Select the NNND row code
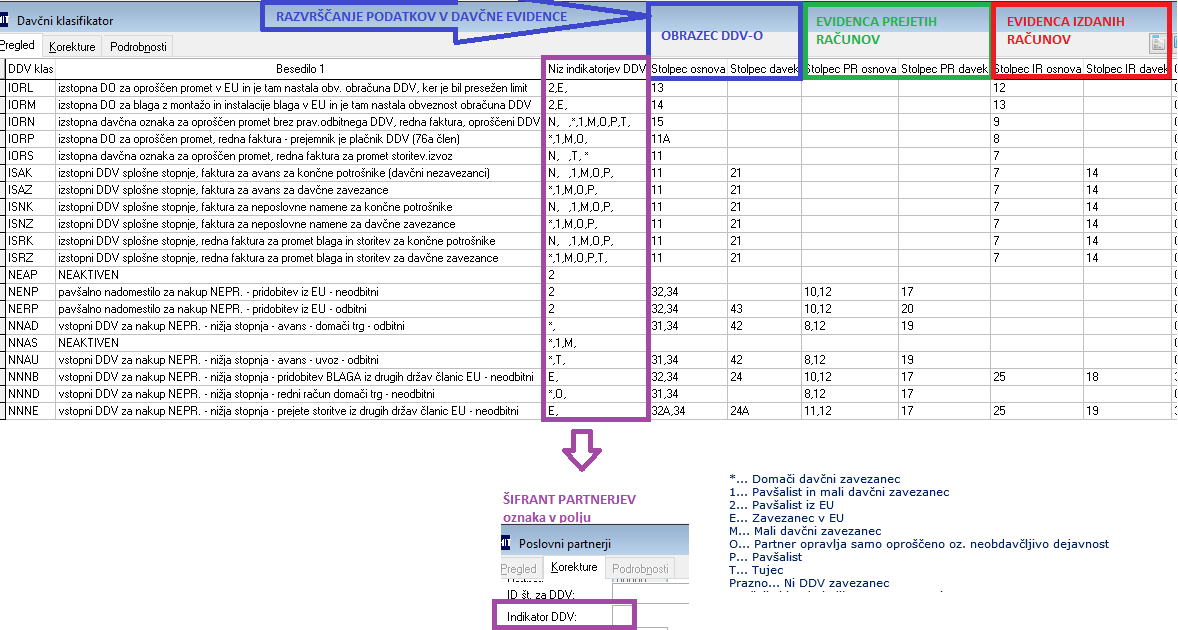 tap(23, 393)
